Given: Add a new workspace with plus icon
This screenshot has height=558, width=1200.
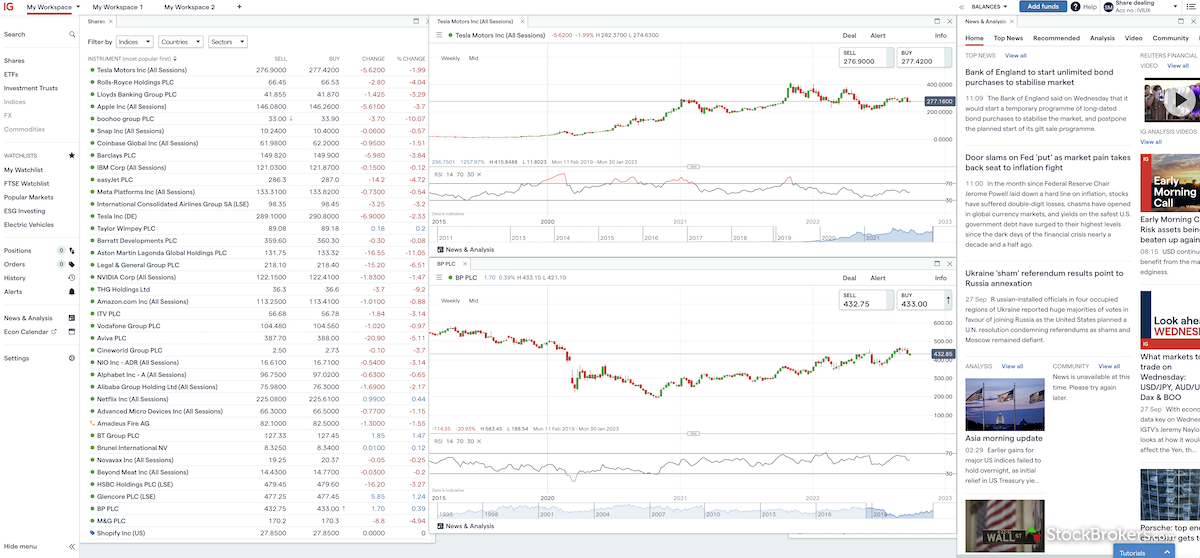Looking at the screenshot, I should (239, 7).
